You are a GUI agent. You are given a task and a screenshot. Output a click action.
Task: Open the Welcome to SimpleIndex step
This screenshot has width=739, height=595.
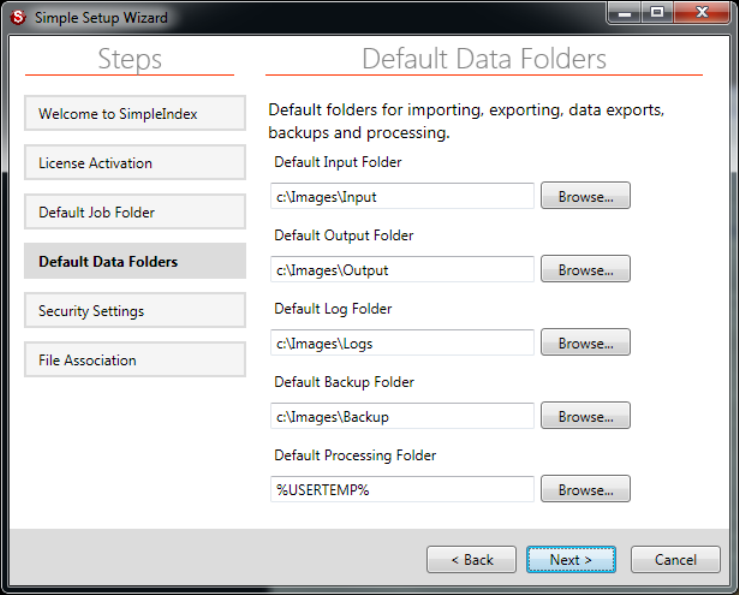click(134, 114)
